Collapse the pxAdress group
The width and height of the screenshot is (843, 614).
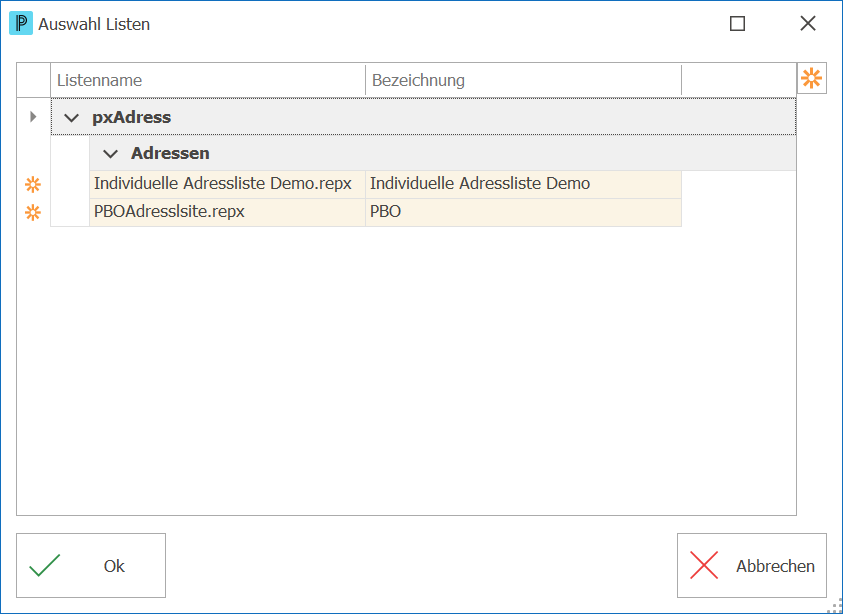[72, 117]
